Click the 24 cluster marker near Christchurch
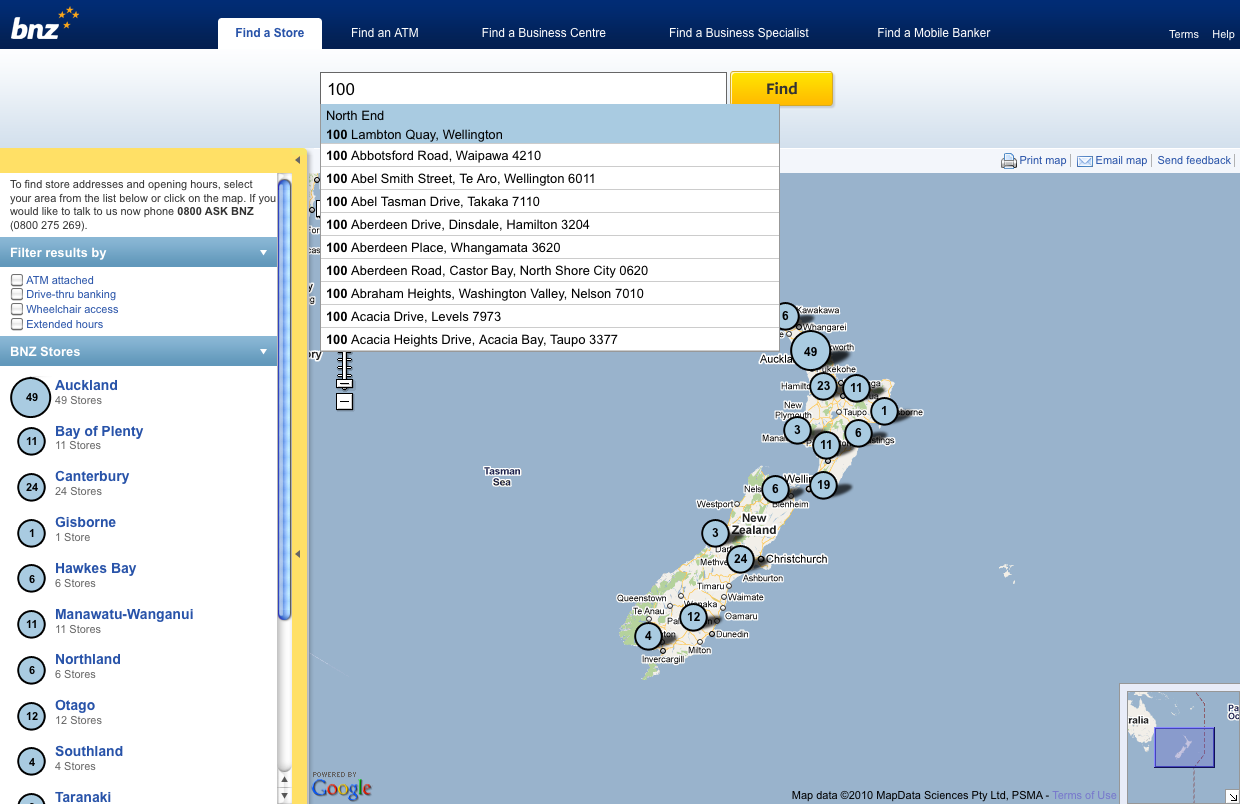 pyautogui.click(x=740, y=559)
